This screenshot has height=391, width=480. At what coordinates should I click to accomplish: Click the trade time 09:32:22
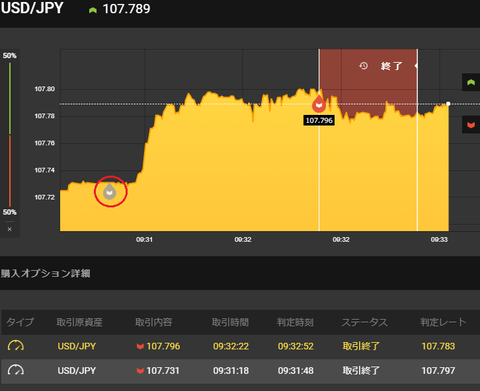tap(231, 346)
